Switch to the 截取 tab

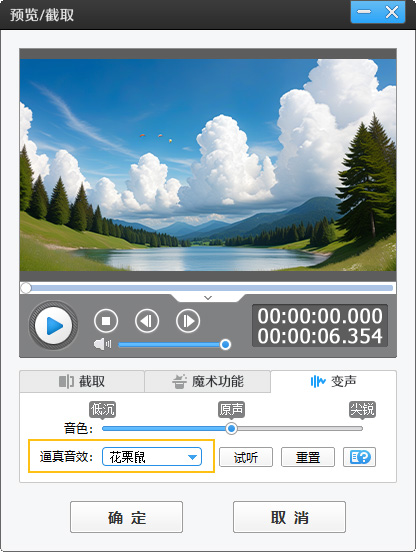pyautogui.click(x=82, y=381)
